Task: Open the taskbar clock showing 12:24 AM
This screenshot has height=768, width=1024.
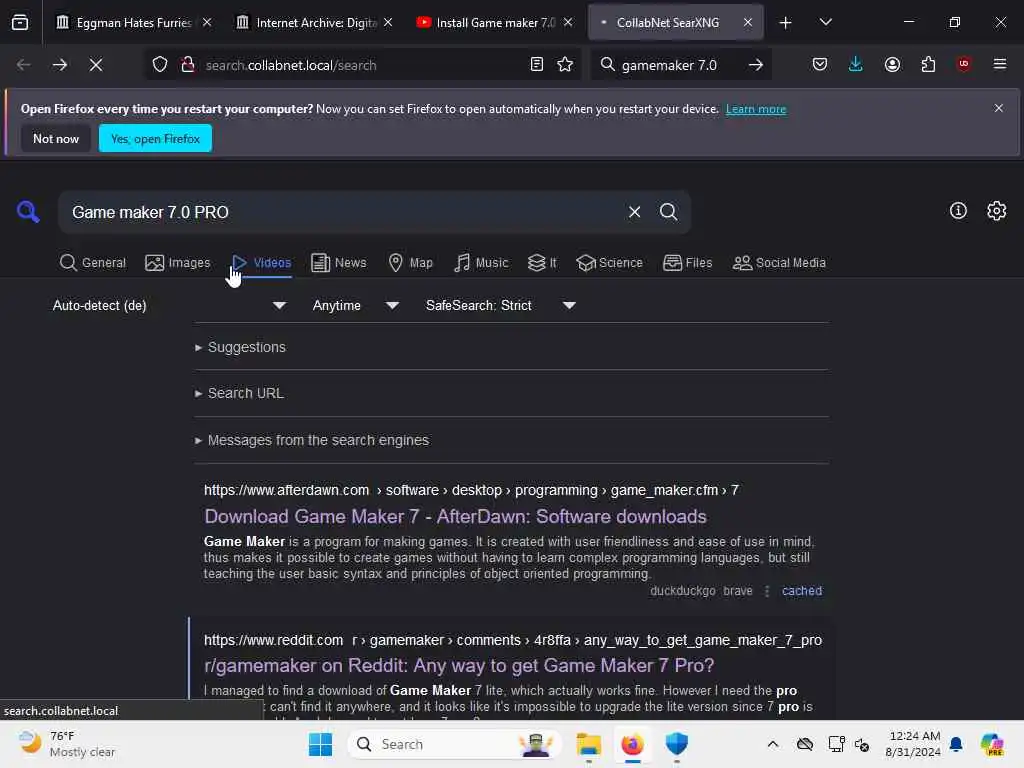Action: (x=913, y=744)
